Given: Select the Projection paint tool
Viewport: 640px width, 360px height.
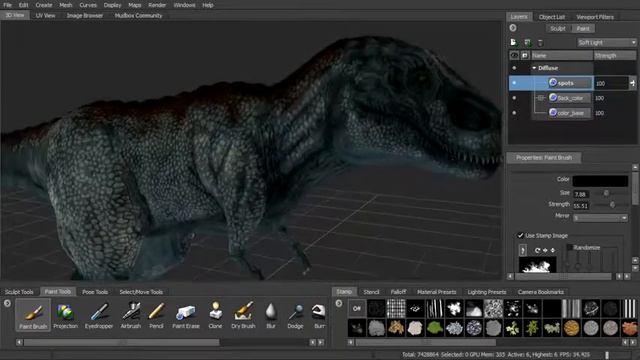Looking at the screenshot, I should point(65,315).
